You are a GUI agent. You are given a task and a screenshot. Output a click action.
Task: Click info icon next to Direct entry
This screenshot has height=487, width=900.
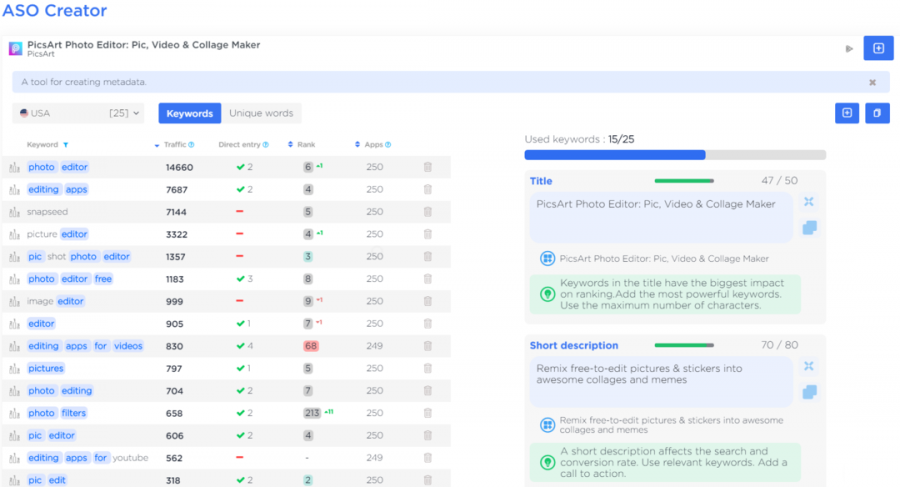pos(265,145)
